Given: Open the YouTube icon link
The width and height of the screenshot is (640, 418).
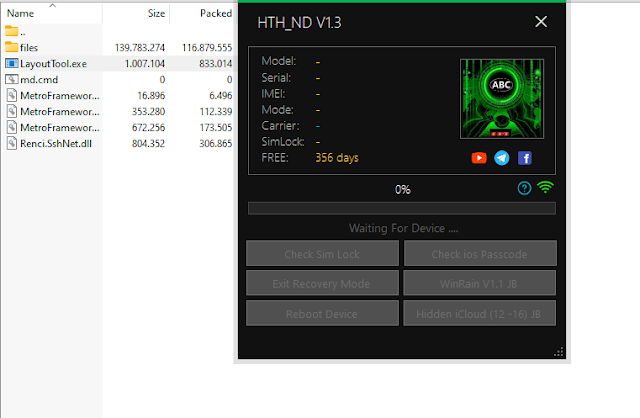Looking at the screenshot, I should pos(479,158).
